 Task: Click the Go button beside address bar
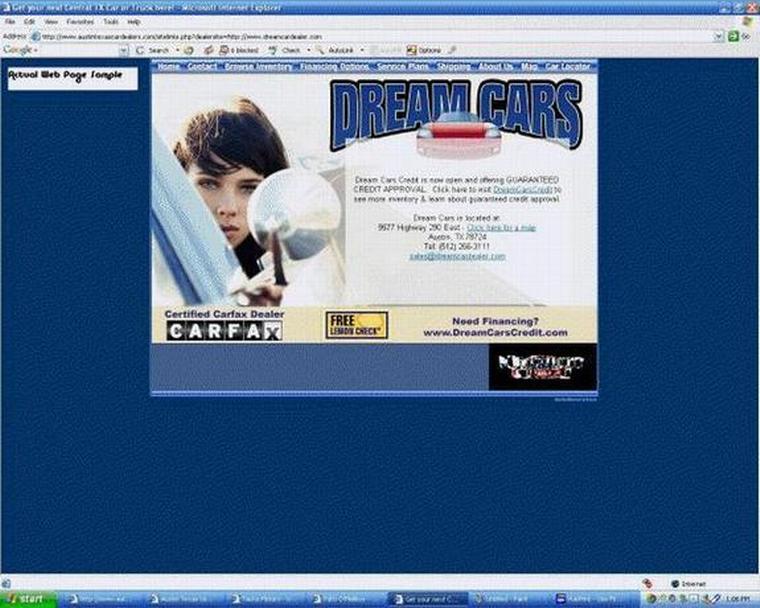(741, 35)
